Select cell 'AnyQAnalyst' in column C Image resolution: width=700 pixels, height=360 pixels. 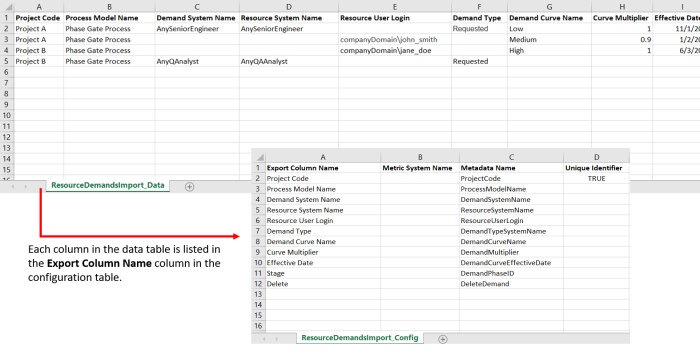click(x=197, y=62)
